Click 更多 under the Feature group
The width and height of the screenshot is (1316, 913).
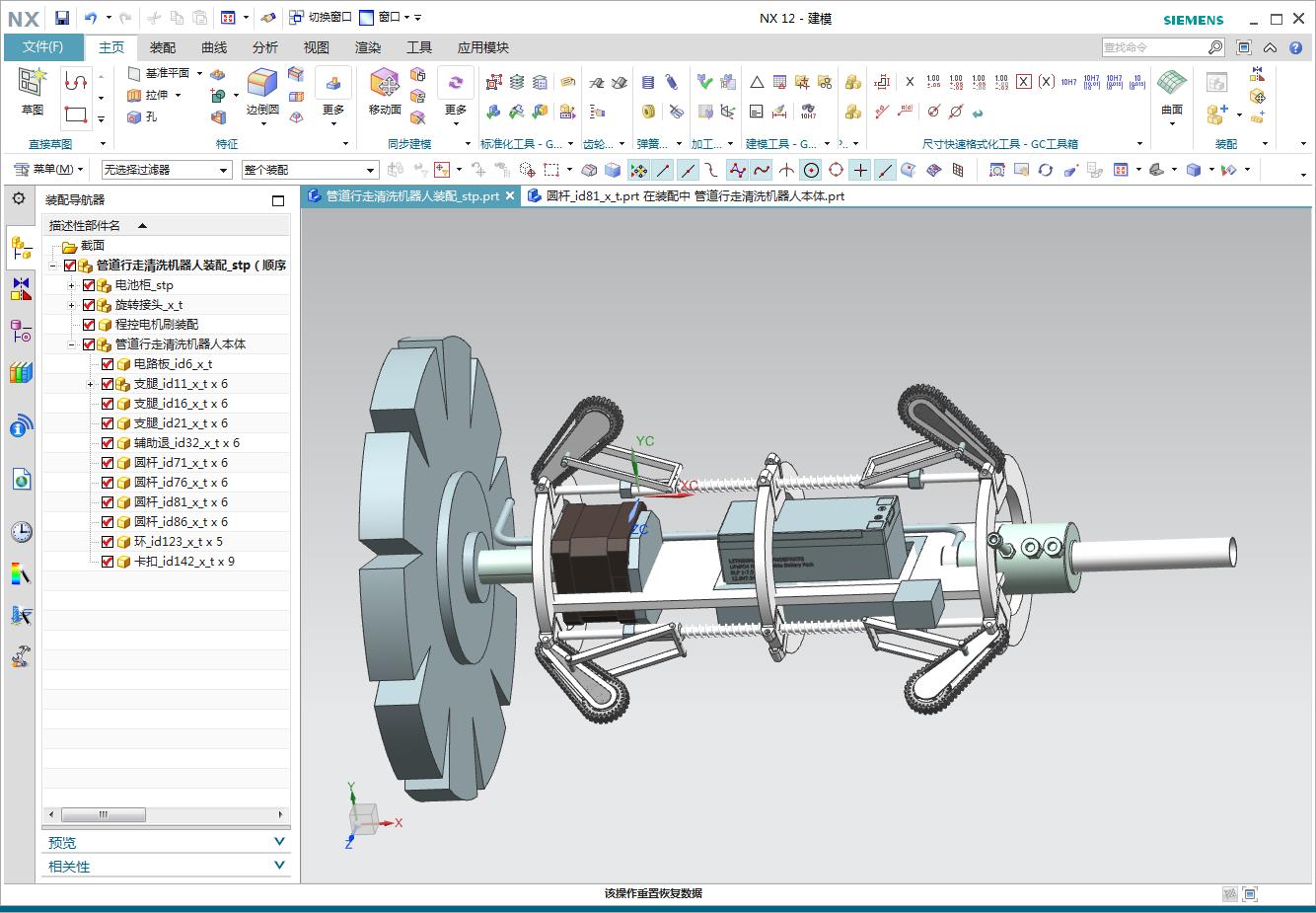[x=333, y=97]
